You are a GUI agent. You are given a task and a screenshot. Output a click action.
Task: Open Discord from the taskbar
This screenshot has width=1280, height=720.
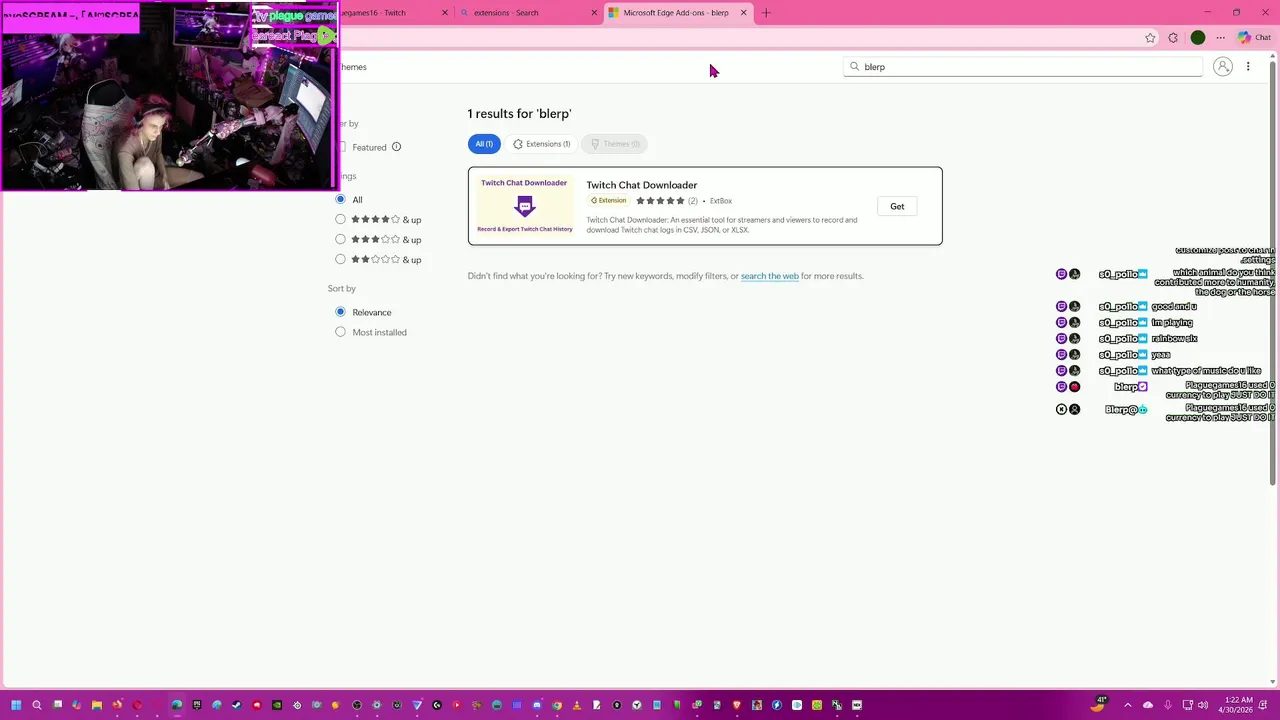point(537,705)
